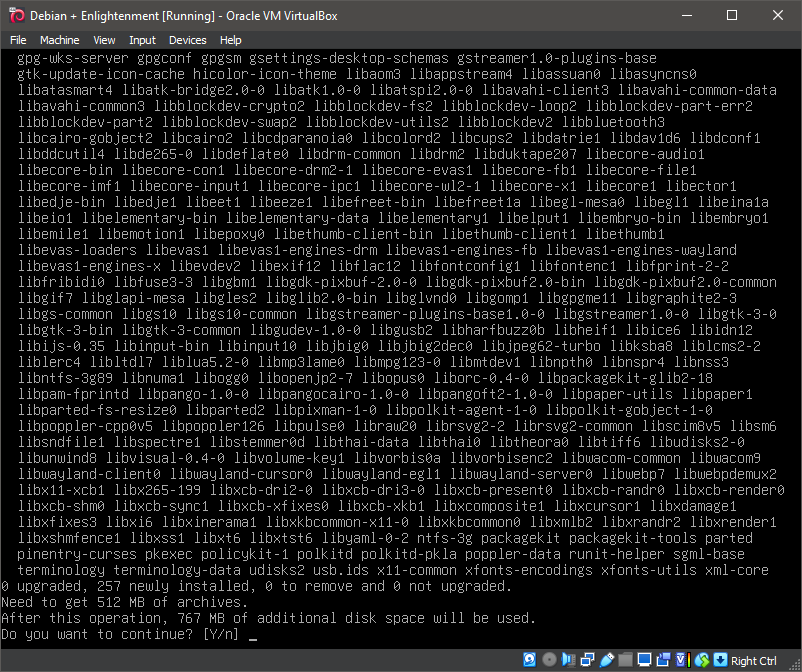Open the USB devices status icon

point(607,660)
